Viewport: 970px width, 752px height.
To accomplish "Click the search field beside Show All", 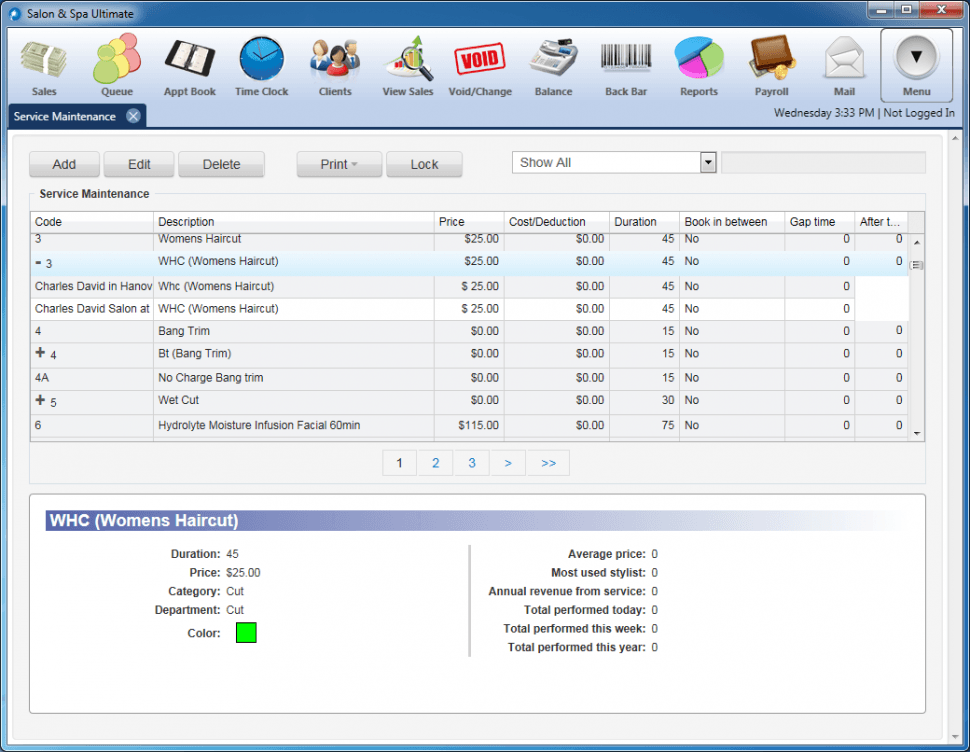I will click(x=823, y=163).
